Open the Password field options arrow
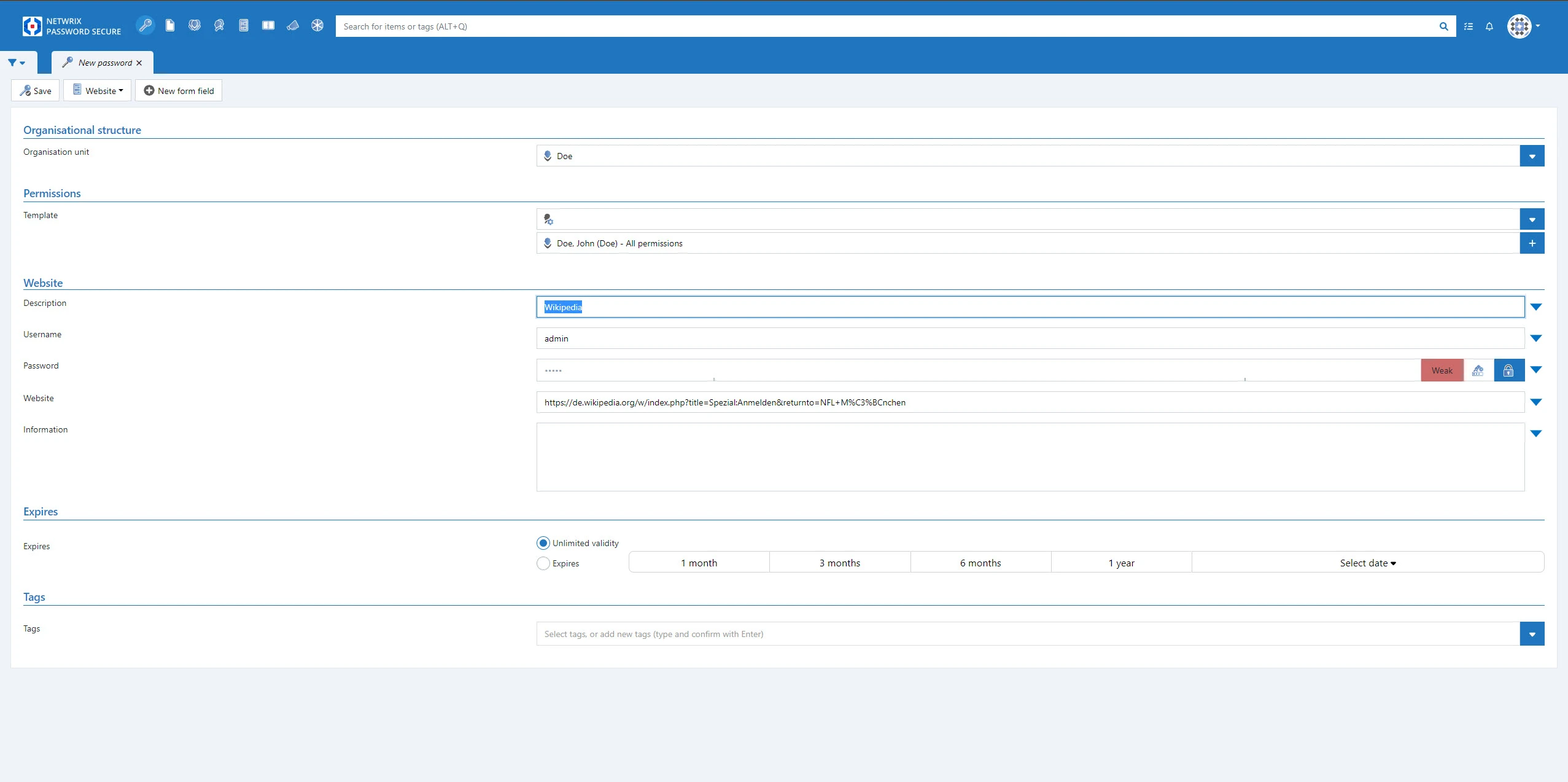1568x782 pixels. 1536,370
